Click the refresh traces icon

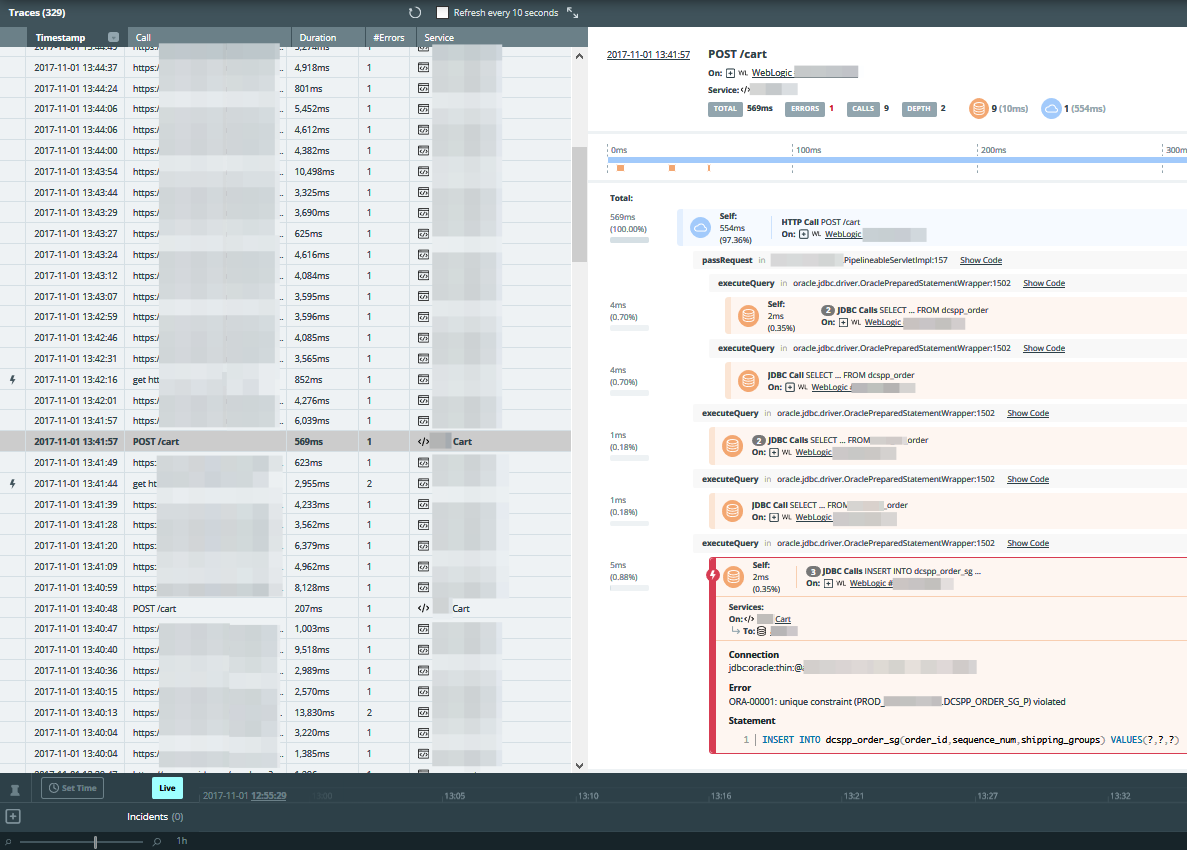click(x=414, y=13)
